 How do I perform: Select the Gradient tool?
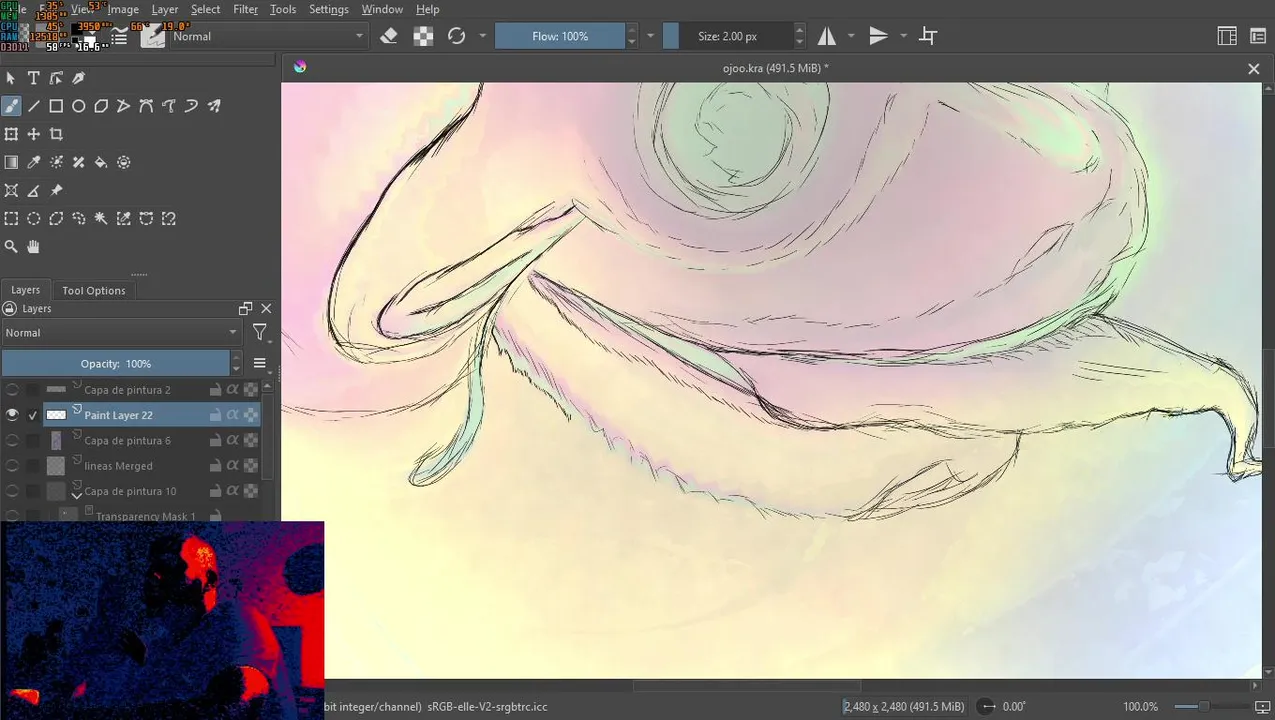pos(11,162)
